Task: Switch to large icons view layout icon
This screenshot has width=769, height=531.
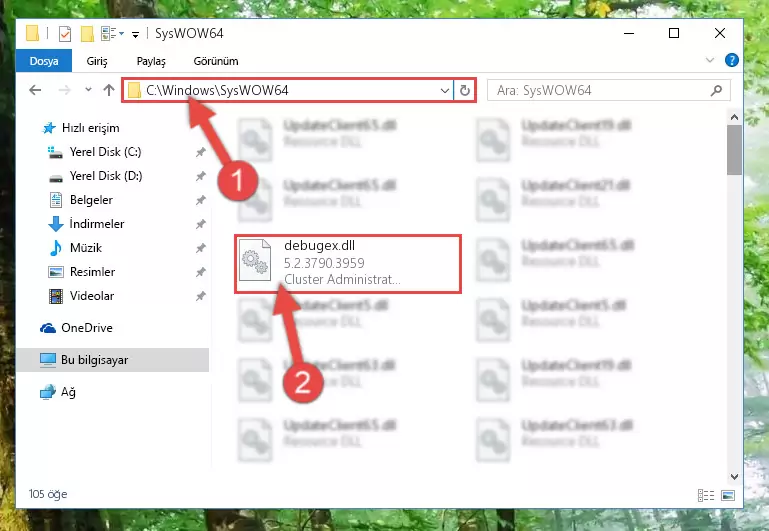Action: coord(728,495)
